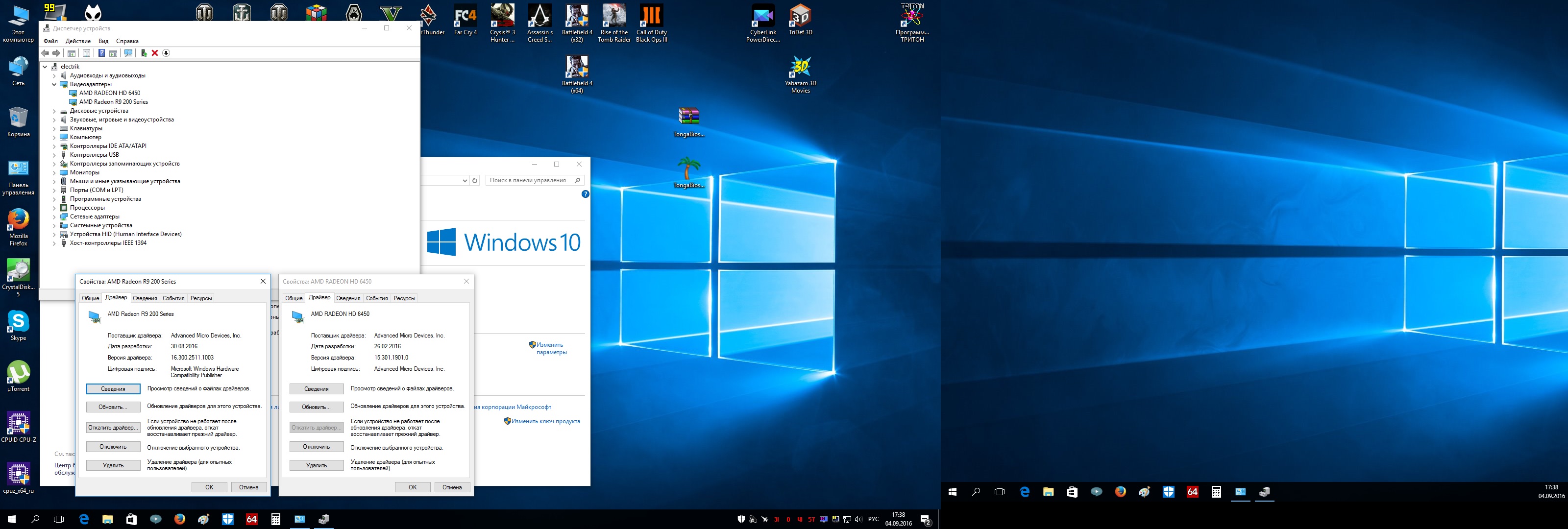The image size is (1568, 529).
Task: Click the red X uninstall device icon
Action: point(155,53)
